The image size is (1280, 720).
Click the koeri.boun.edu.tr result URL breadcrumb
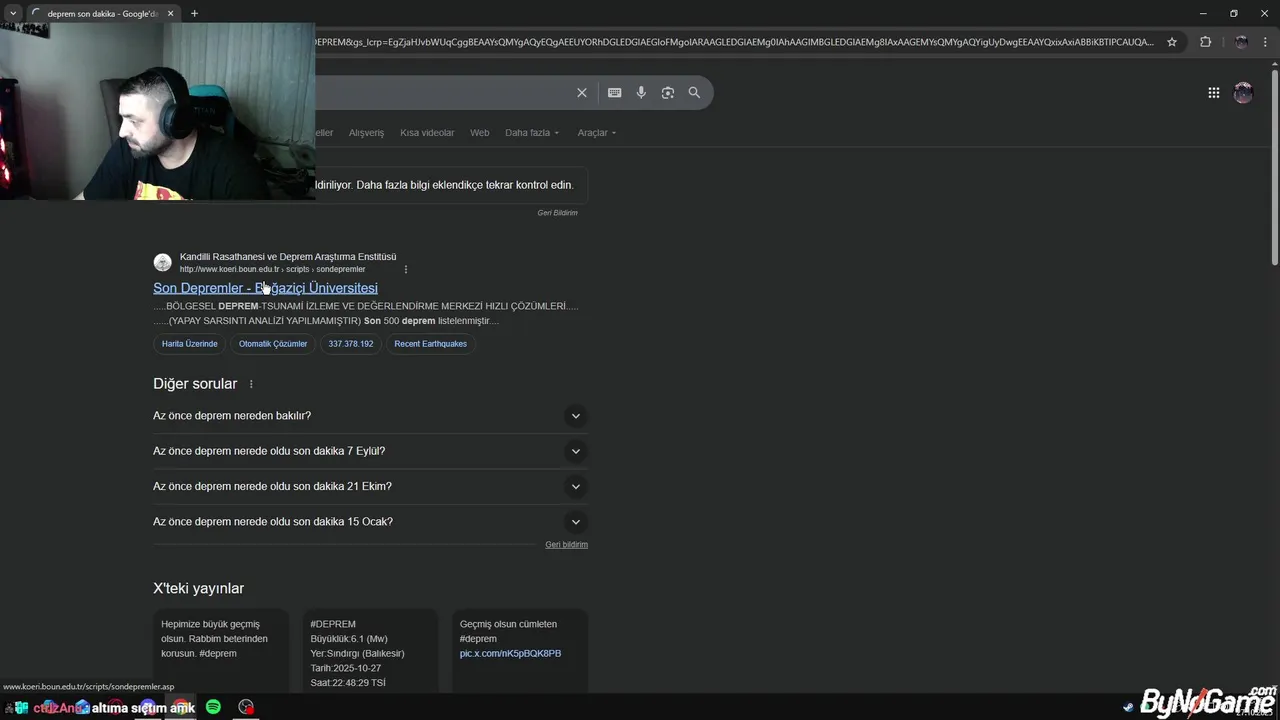pos(272,270)
